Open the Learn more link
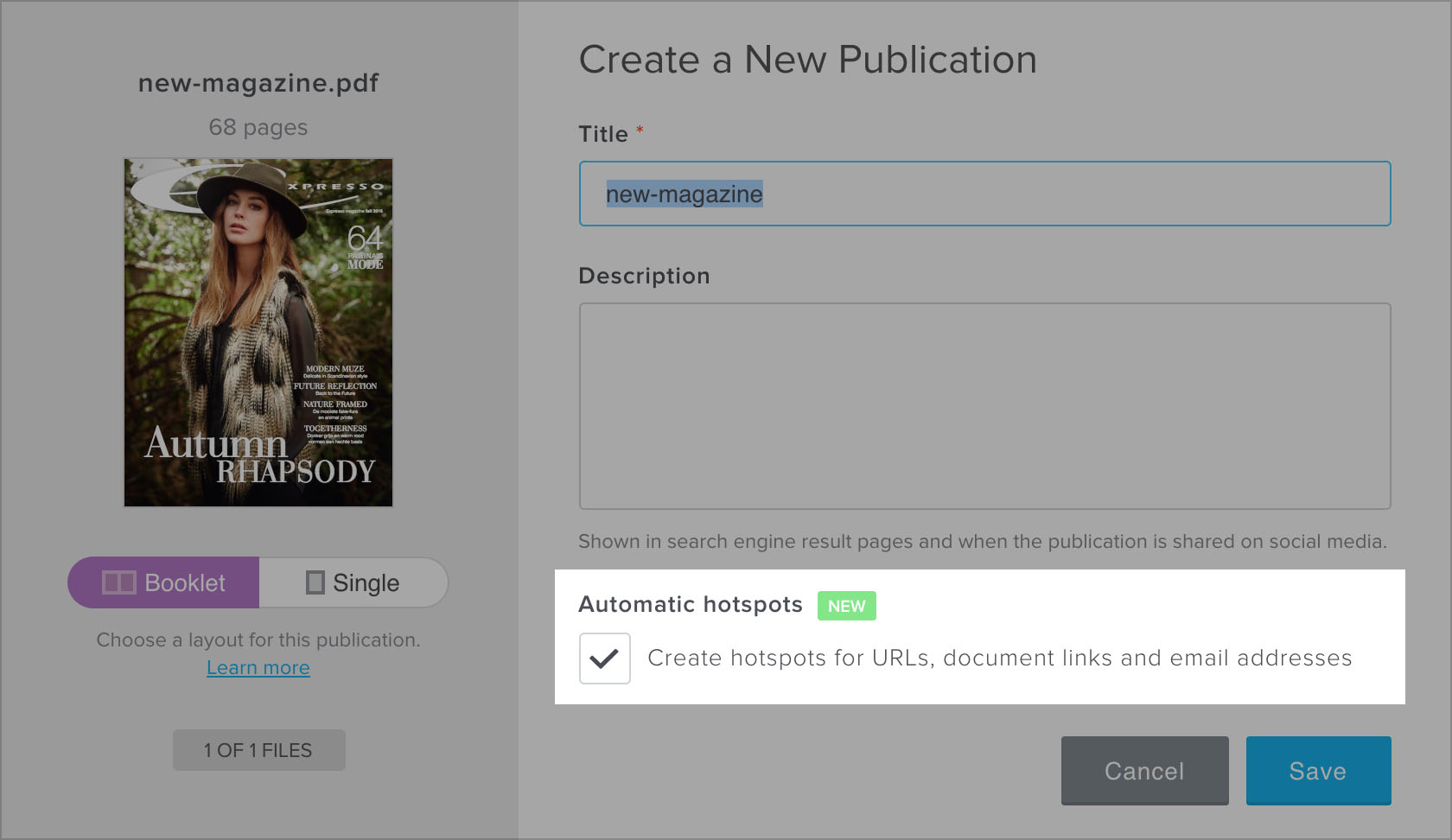Viewport: 1452px width, 840px height. [258, 667]
